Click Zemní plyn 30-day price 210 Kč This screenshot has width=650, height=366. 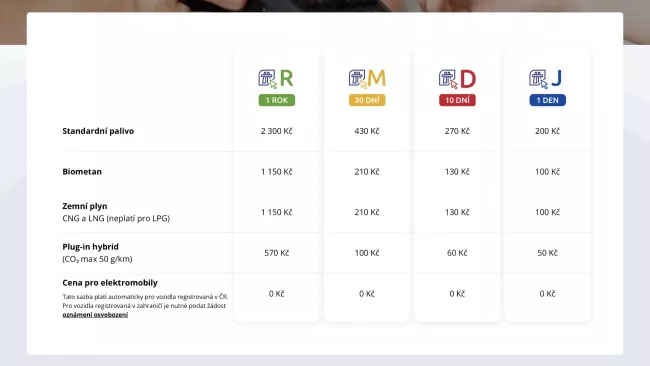(x=367, y=212)
